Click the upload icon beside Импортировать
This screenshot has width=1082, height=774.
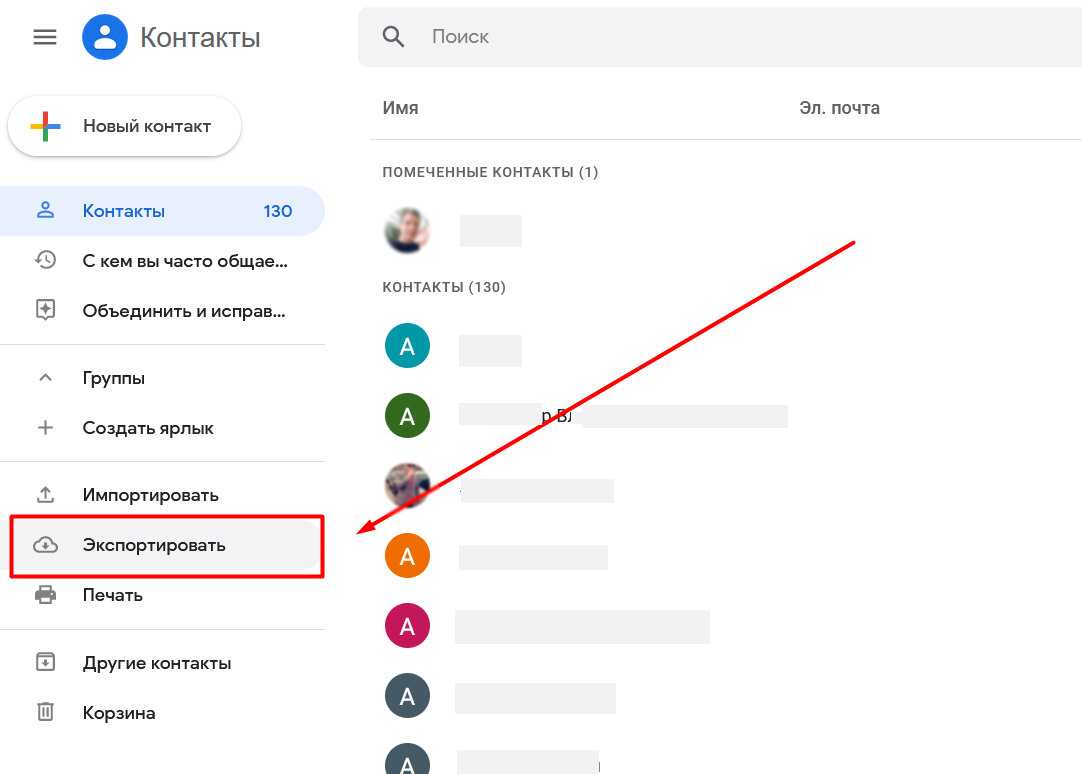click(46, 494)
